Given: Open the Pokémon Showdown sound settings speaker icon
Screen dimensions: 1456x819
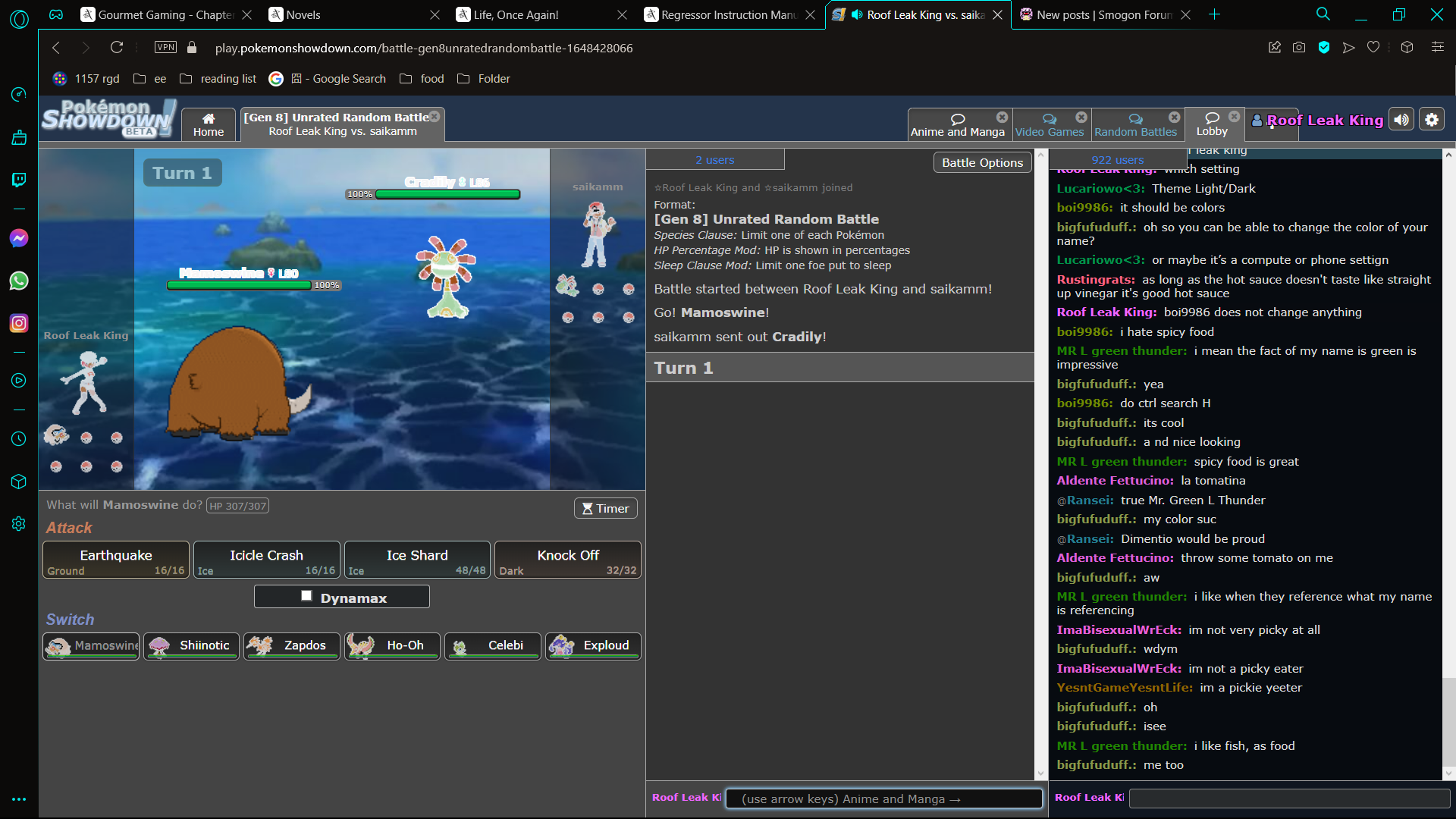Looking at the screenshot, I should click(x=1401, y=120).
